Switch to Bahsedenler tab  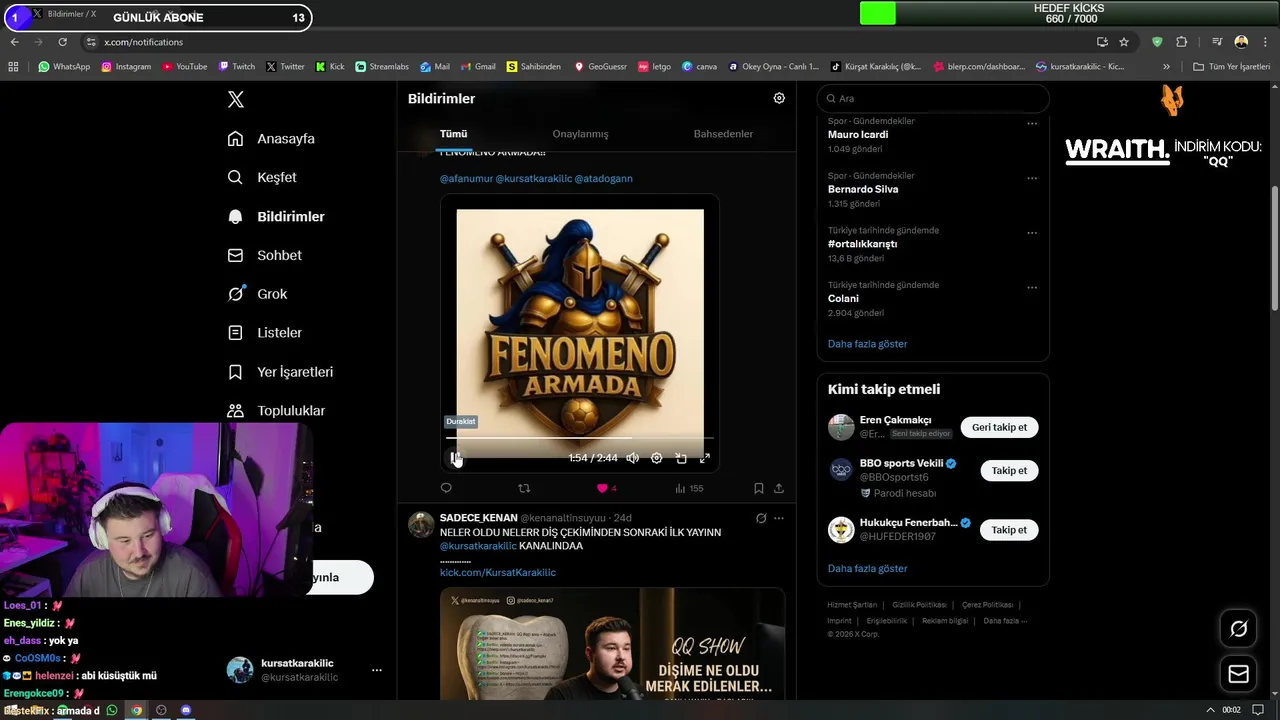723,134
